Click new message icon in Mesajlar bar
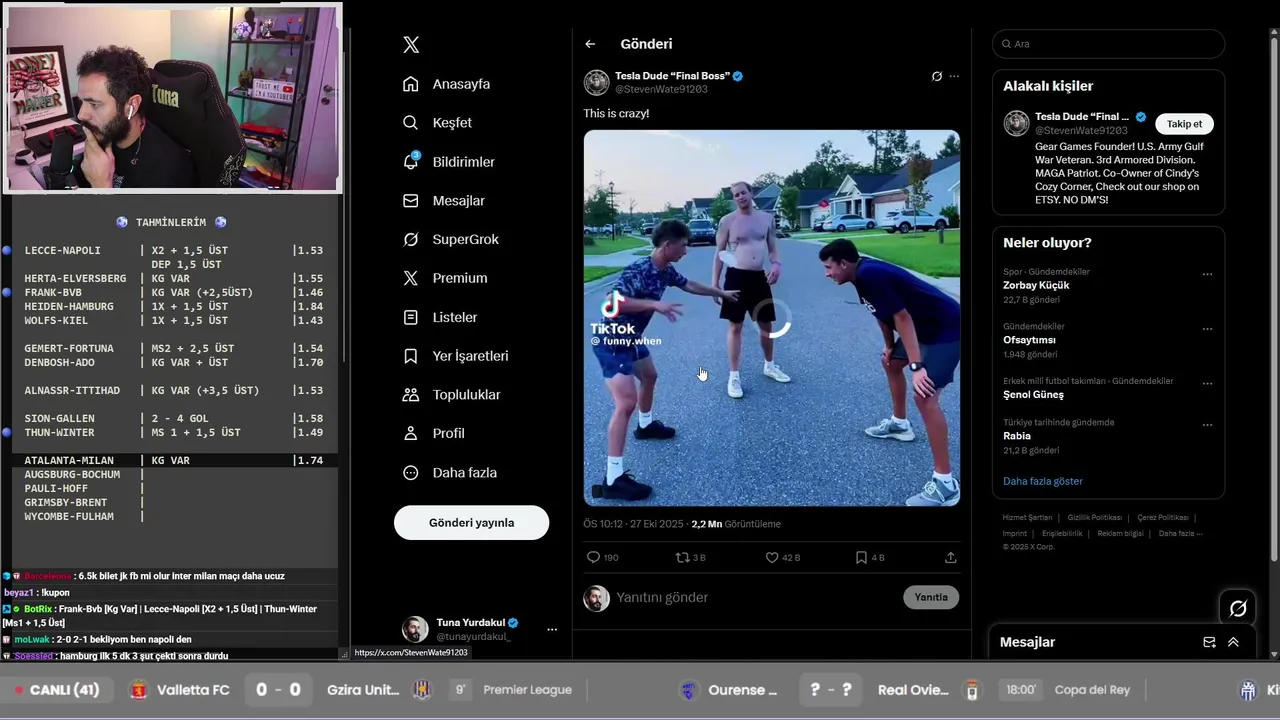The height and width of the screenshot is (720, 1280). point(1209,642)
